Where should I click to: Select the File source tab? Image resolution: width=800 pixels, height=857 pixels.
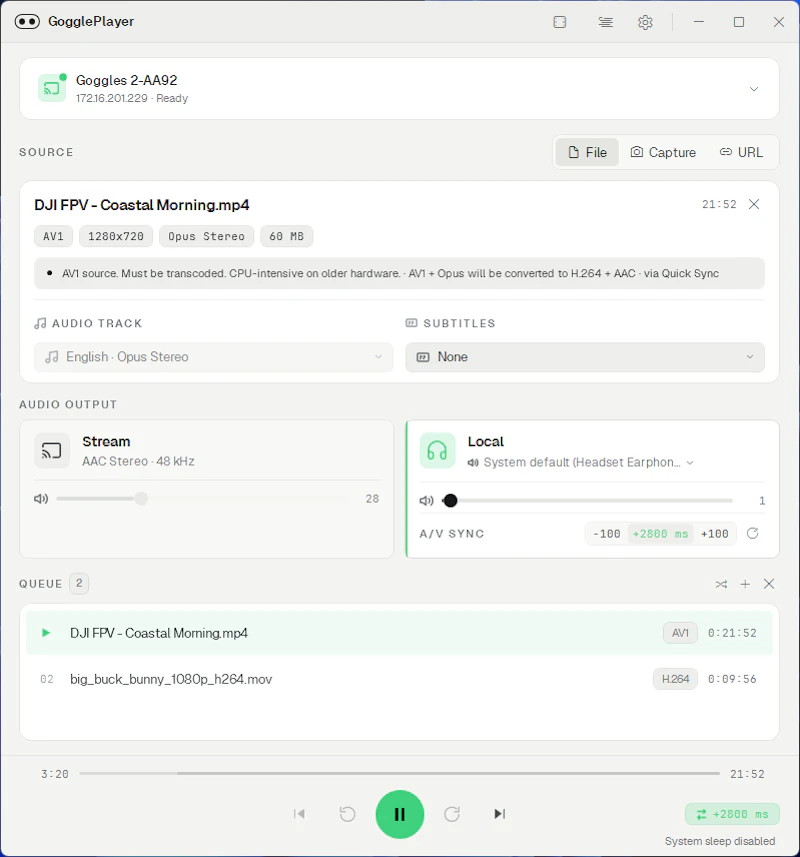point(587,152)
